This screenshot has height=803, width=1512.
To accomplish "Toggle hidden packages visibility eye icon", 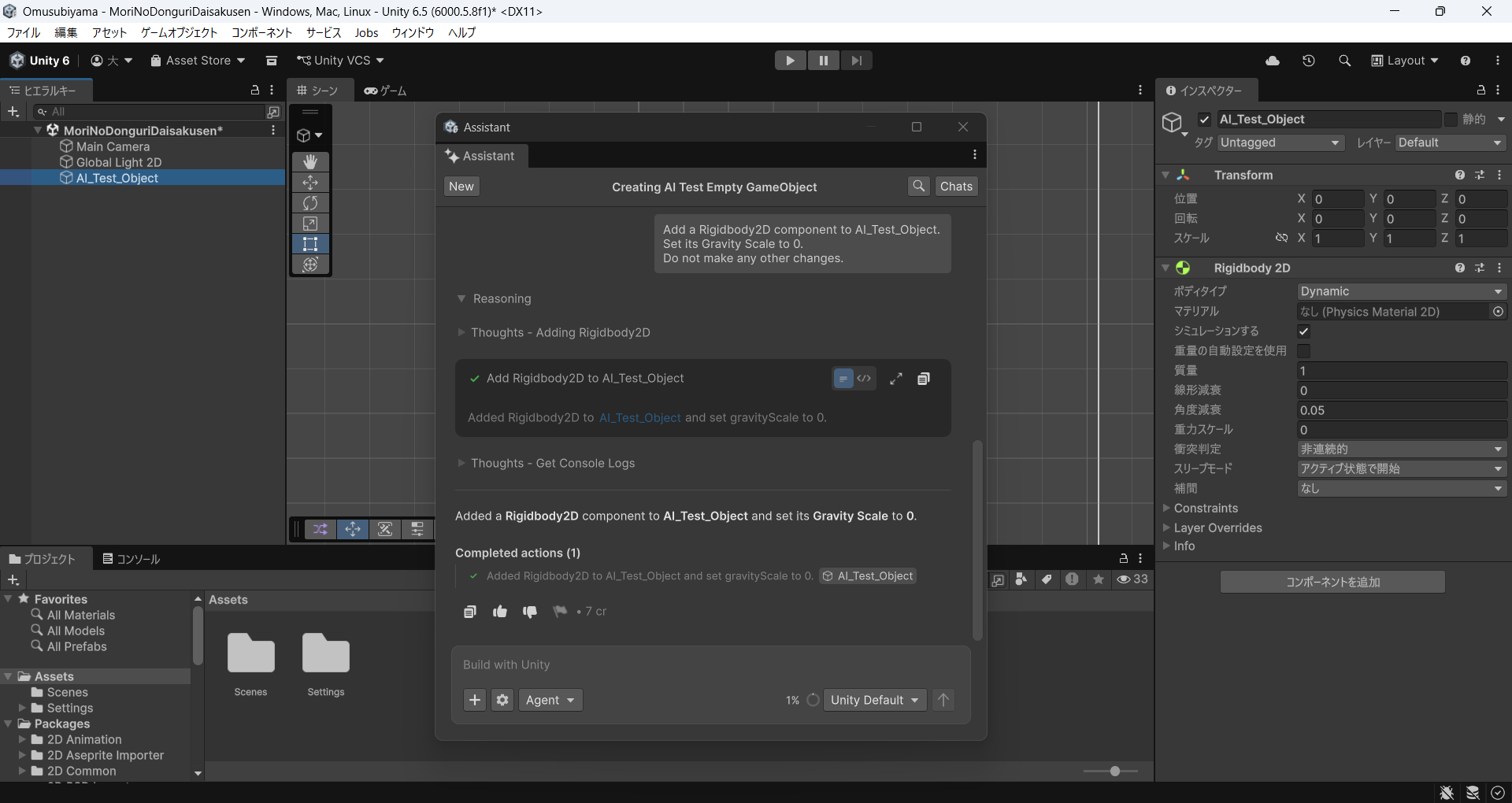I will coord(1132,579).
